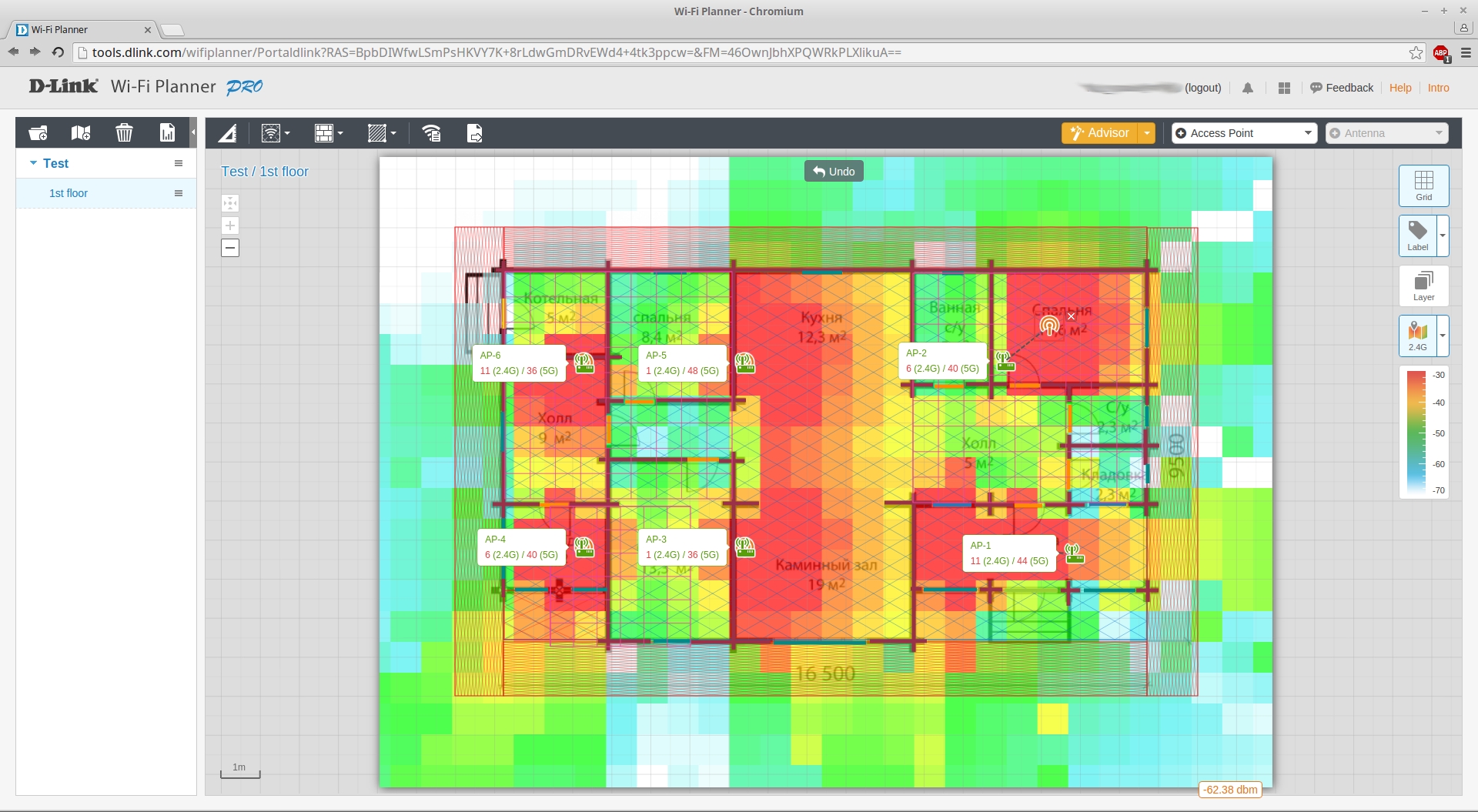
Task: Open the Access Point selector
Action: click(x=1244, y=133)
